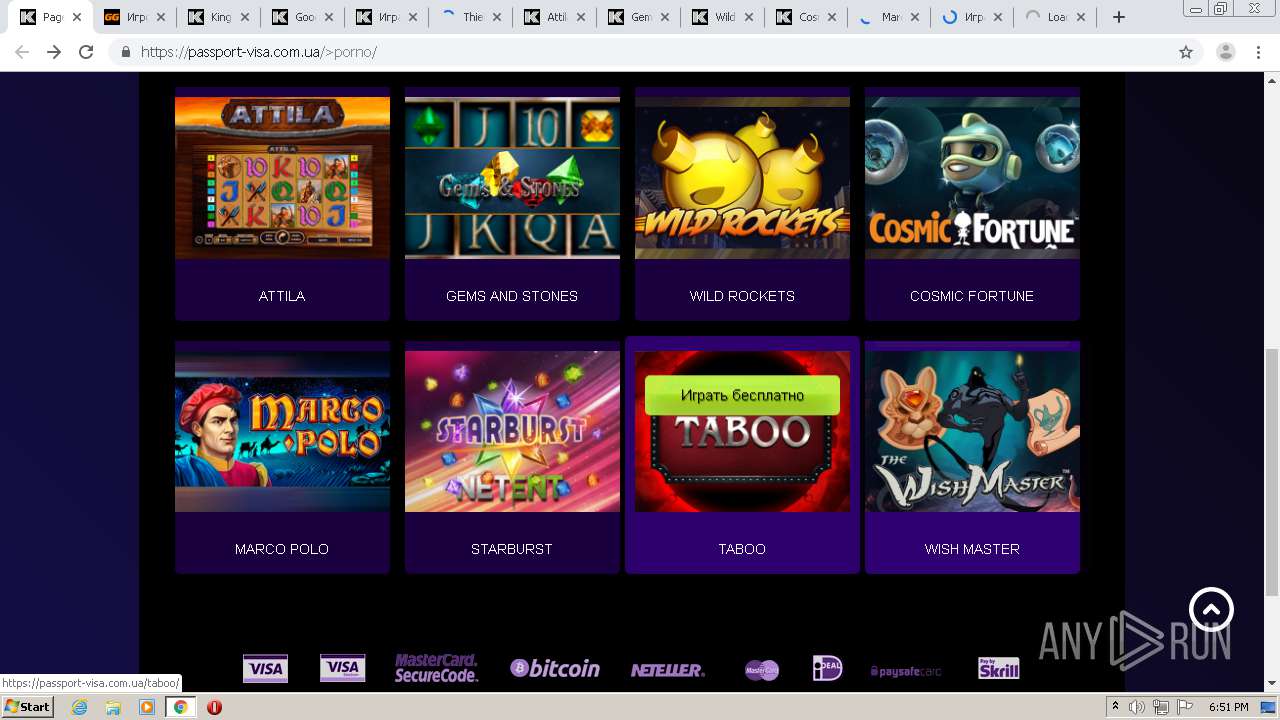Open the Chrome profile avatar menu
The width and height of the screenshot is (1280, 720).
[x=1225, y=52]
